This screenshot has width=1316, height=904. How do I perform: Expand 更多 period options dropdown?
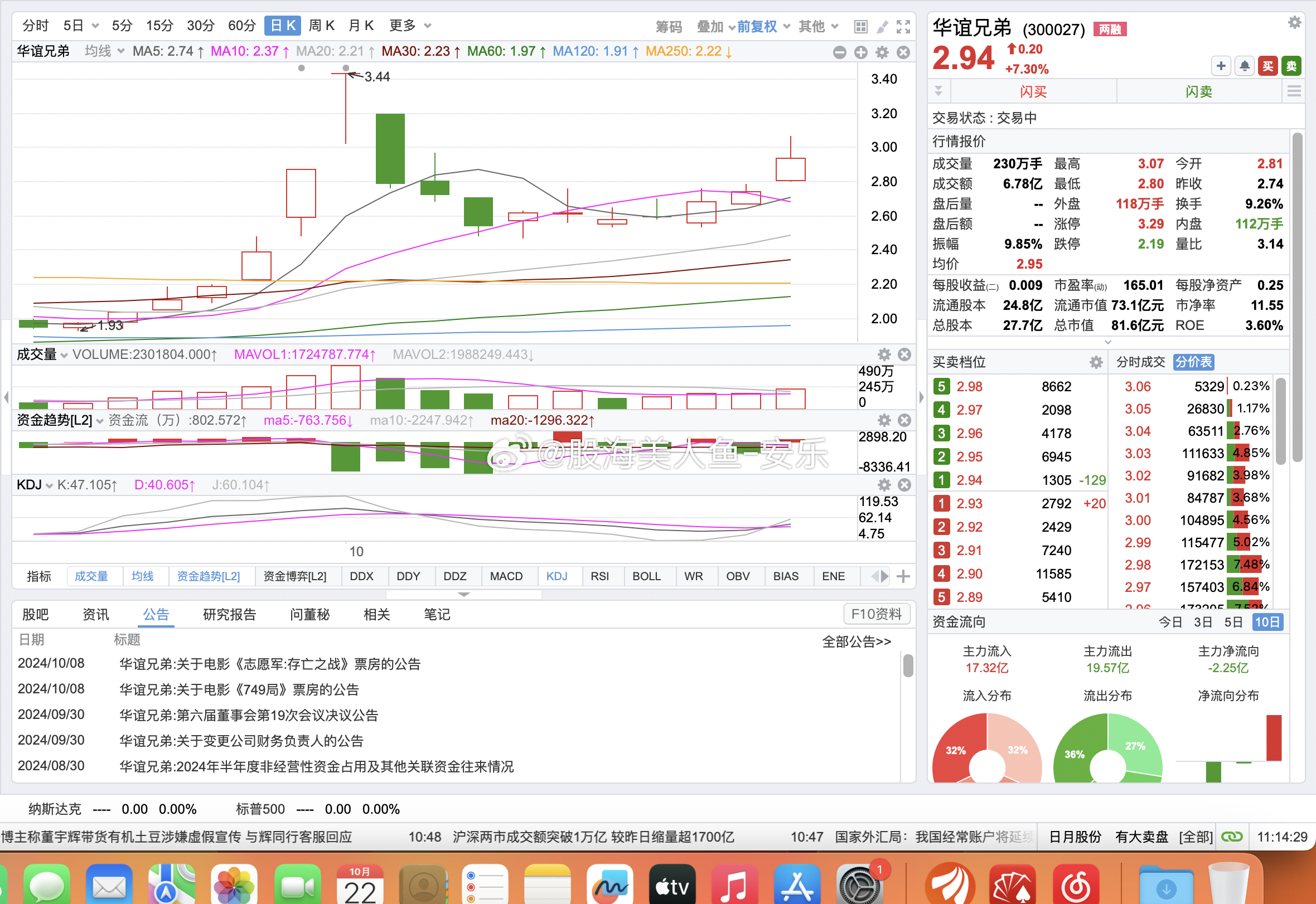(428, 26)
